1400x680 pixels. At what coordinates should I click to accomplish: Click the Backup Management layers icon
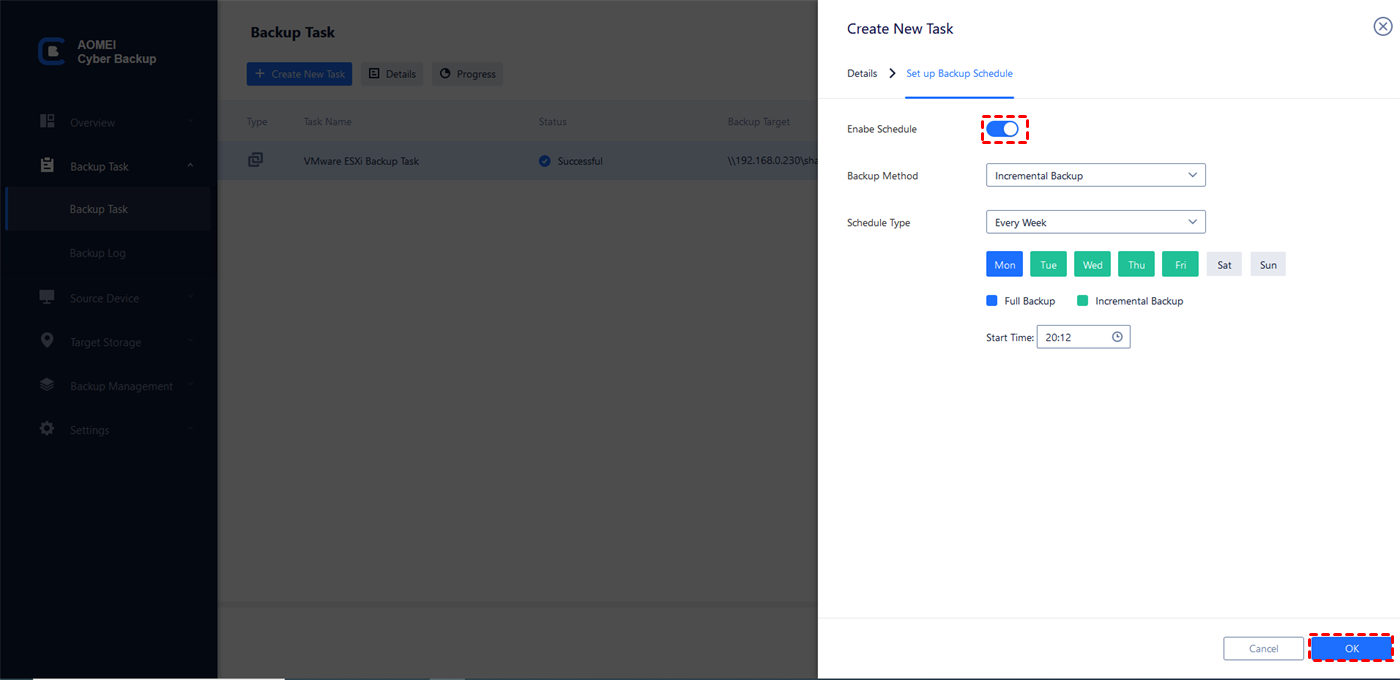tap(47, 385)
